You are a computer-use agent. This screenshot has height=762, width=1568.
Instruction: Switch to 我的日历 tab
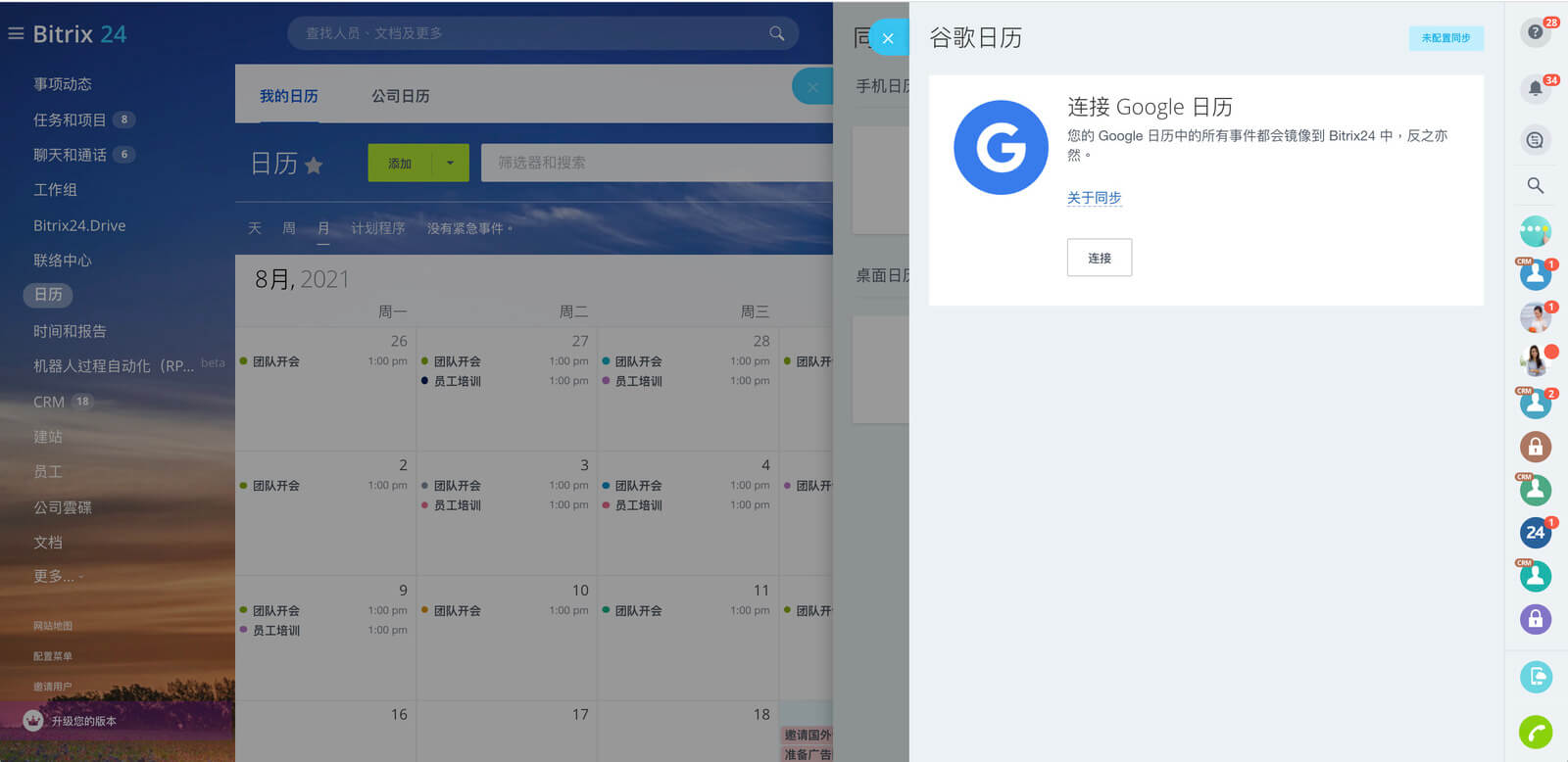(289, 96)
